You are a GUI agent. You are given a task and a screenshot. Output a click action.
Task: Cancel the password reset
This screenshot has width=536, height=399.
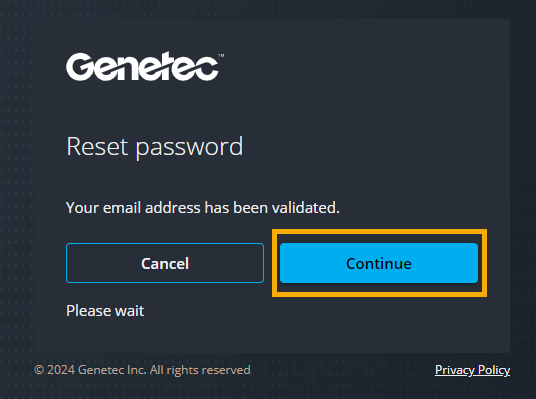coord(165,263)
